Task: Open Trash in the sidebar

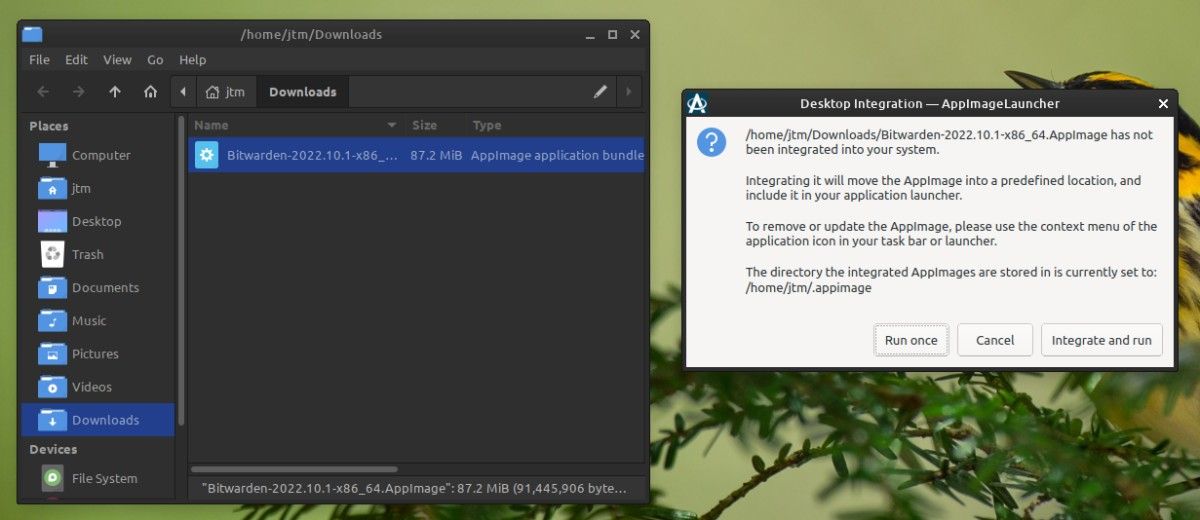Action: click(97, 254)
